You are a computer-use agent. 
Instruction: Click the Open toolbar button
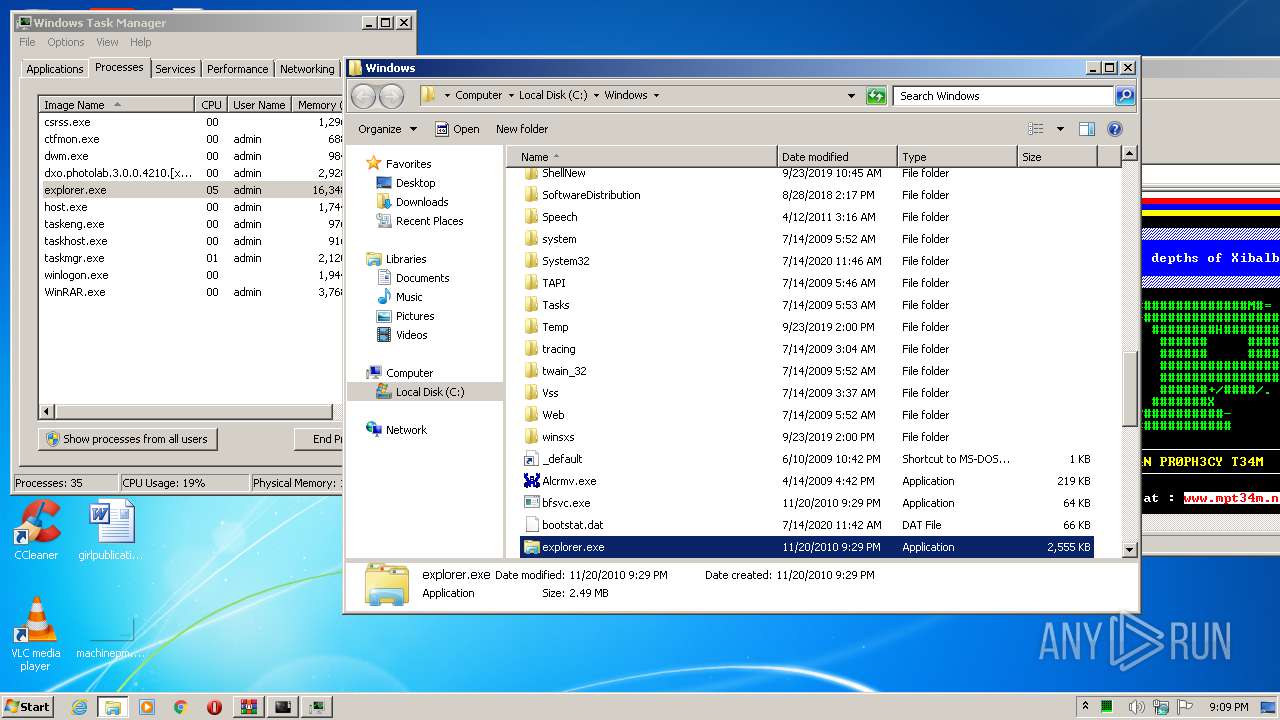tap(458, 129)
